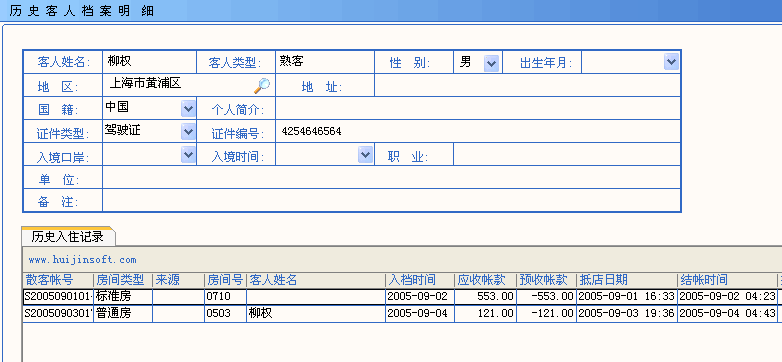Click the 来源 column header
Screen dimensions: 782x362
(178, 280)
